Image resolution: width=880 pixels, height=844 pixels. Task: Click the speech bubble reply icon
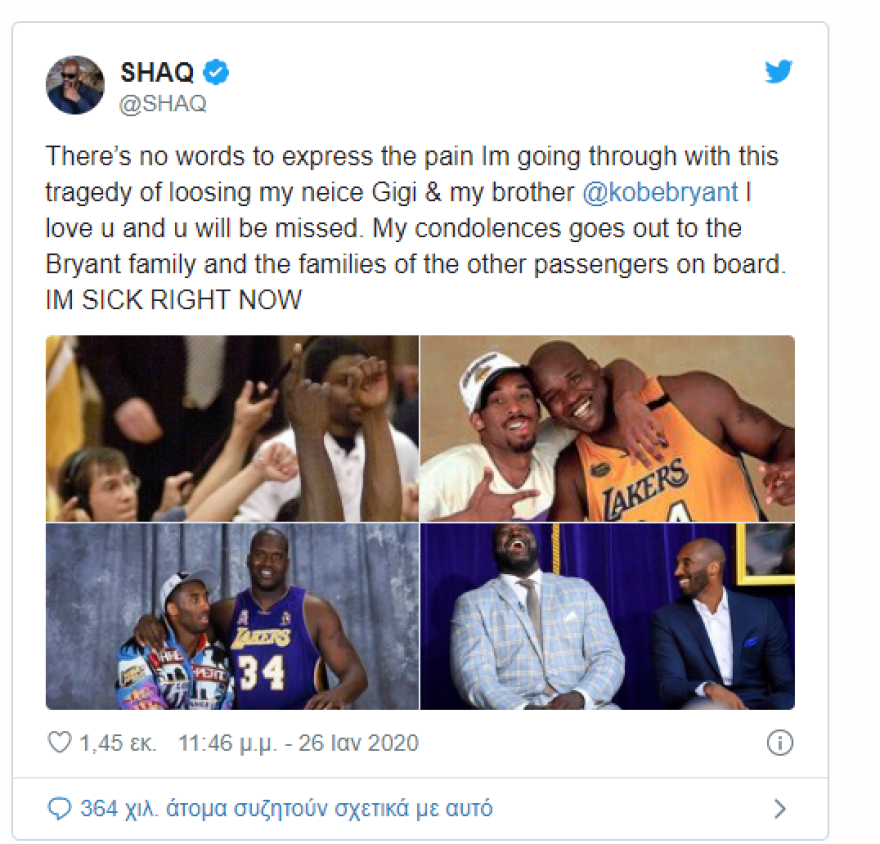click(x=59, y=808)
